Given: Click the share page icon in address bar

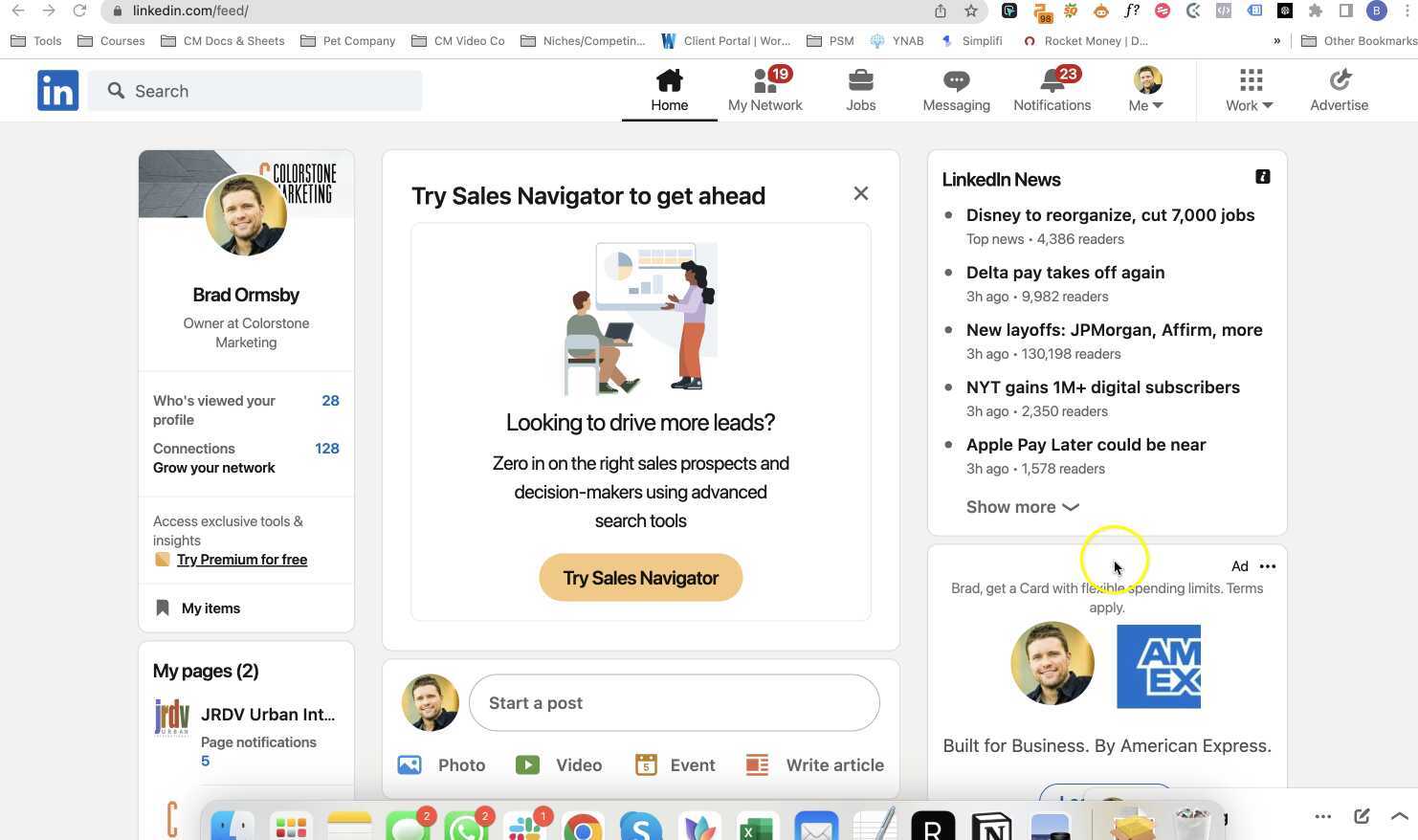Looking at the screenshot, I should [941, 11].
